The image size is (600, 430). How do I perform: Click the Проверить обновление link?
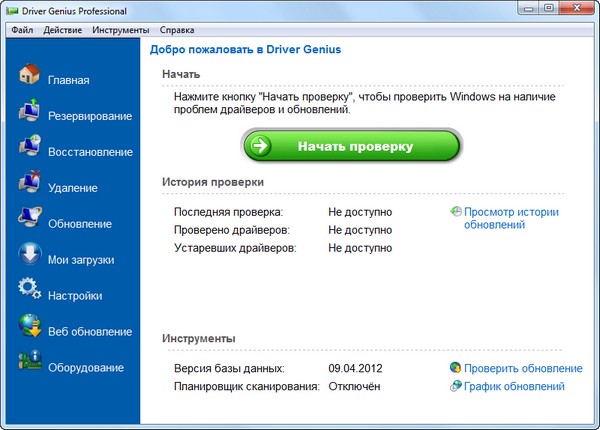tap(522, 369)
